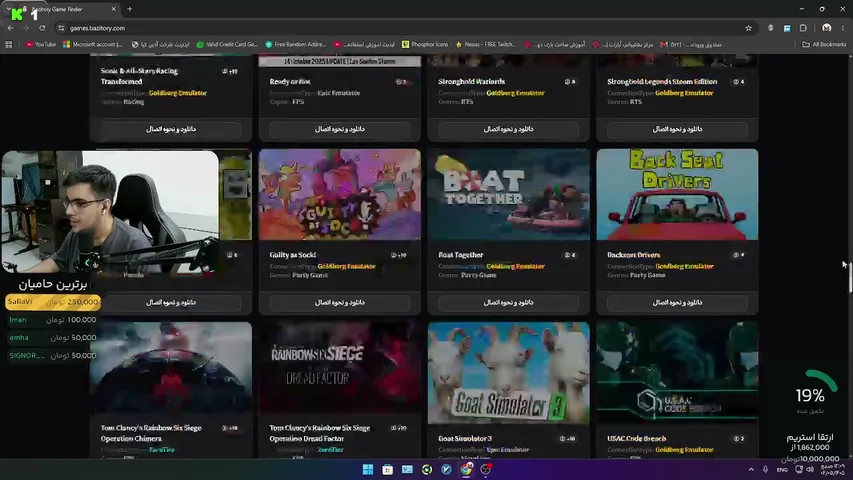
Task: Bookmark this page with the star icon
Action: [749, 28]
